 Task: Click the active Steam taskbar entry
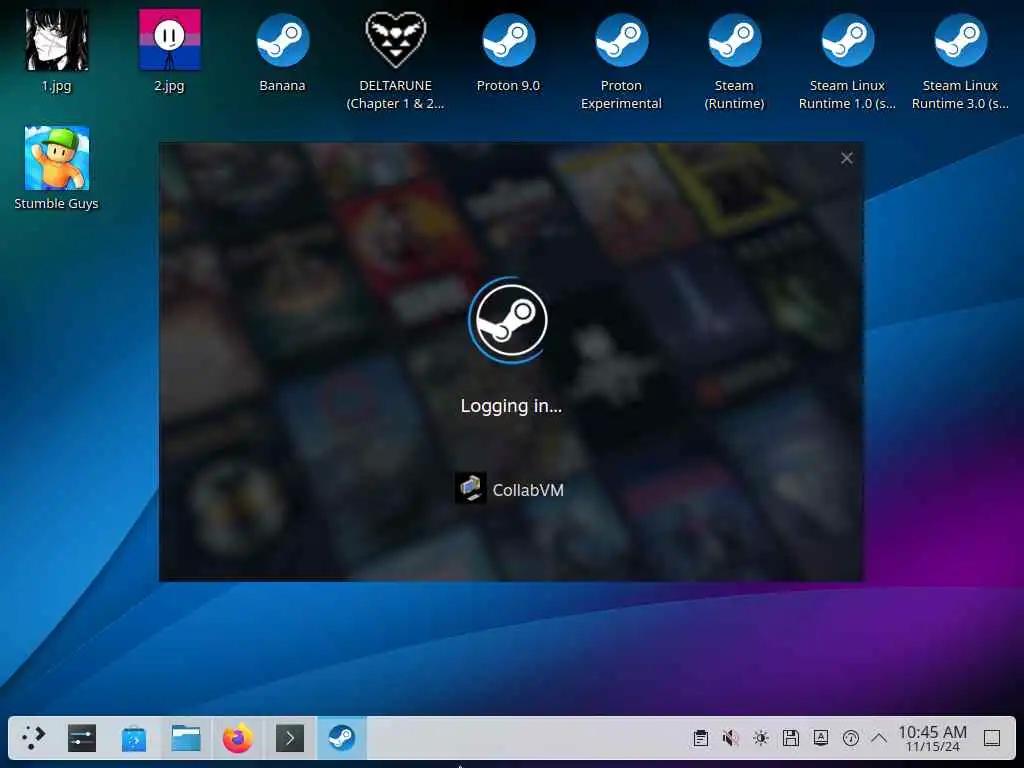[x=342, y=738]
